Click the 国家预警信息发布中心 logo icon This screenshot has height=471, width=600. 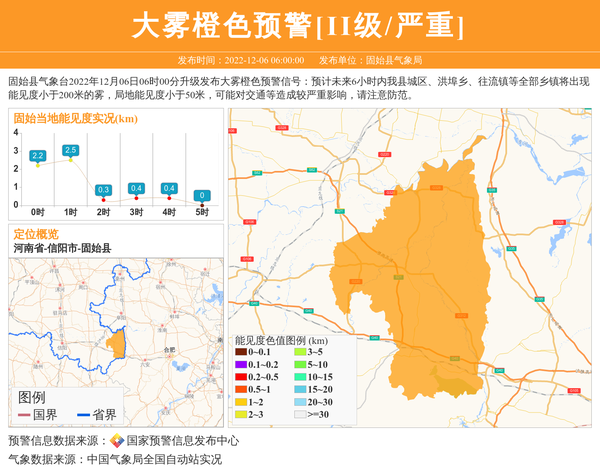[x=116, y=441]
